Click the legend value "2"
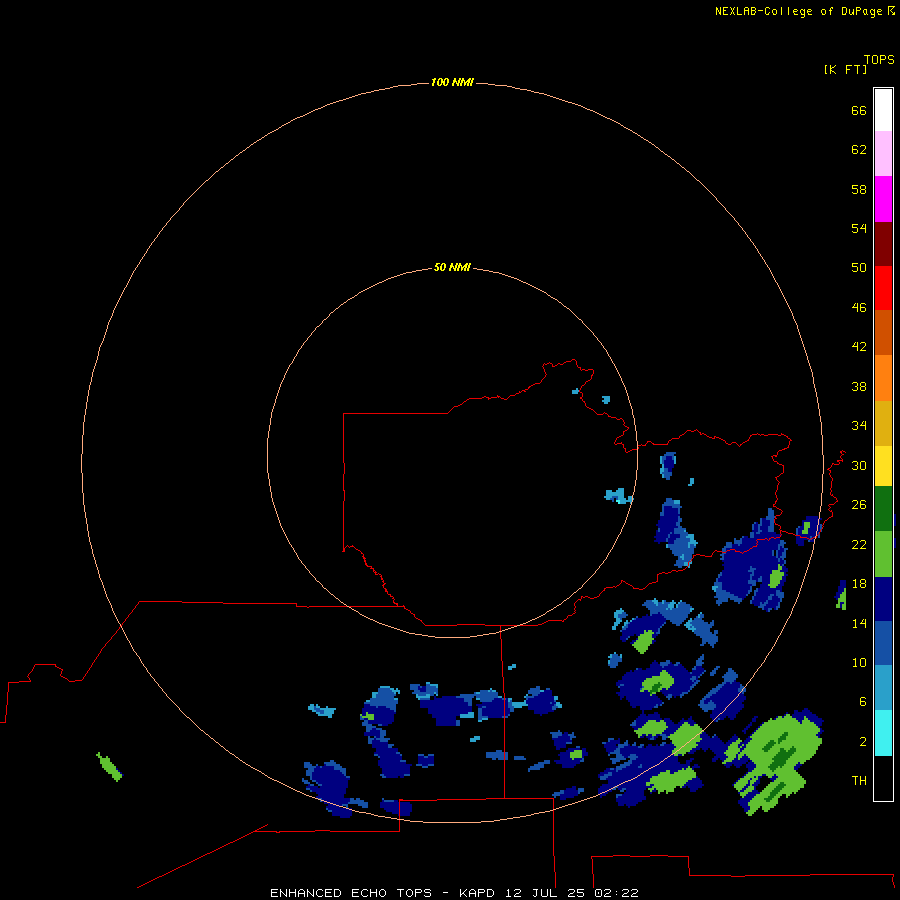 (863, 742)
